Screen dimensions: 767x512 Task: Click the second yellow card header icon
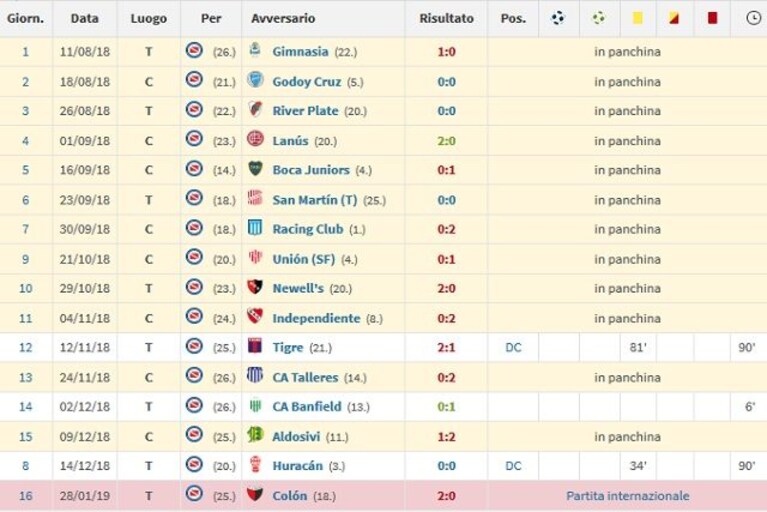674,18
